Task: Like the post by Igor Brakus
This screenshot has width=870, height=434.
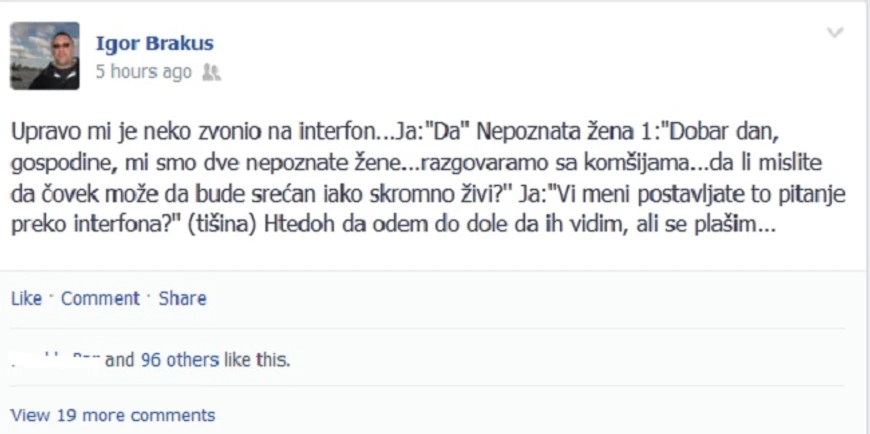Action: point(26,299)
